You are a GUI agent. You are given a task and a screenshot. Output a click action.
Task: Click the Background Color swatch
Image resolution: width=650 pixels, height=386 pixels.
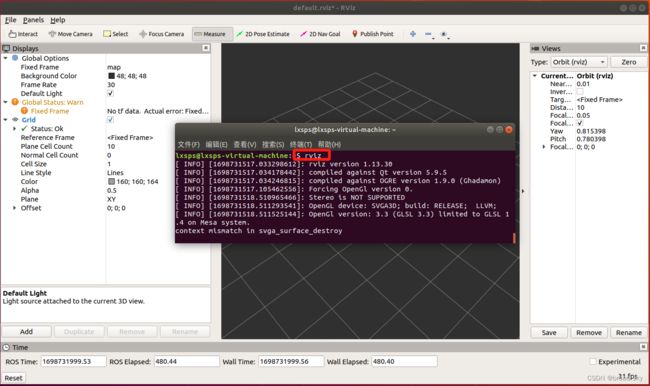click(111, 76)
